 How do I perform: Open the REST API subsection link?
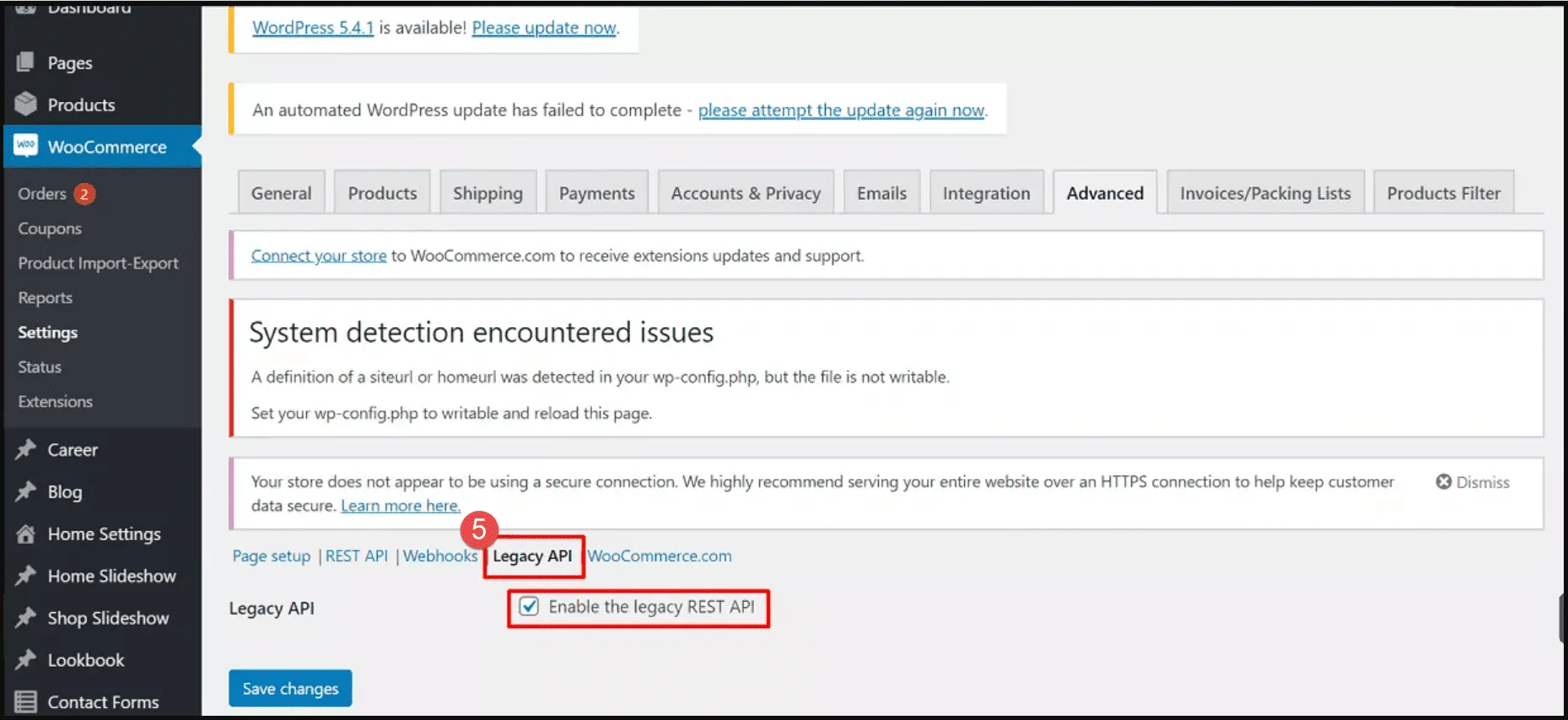click(x=356, y=556)
